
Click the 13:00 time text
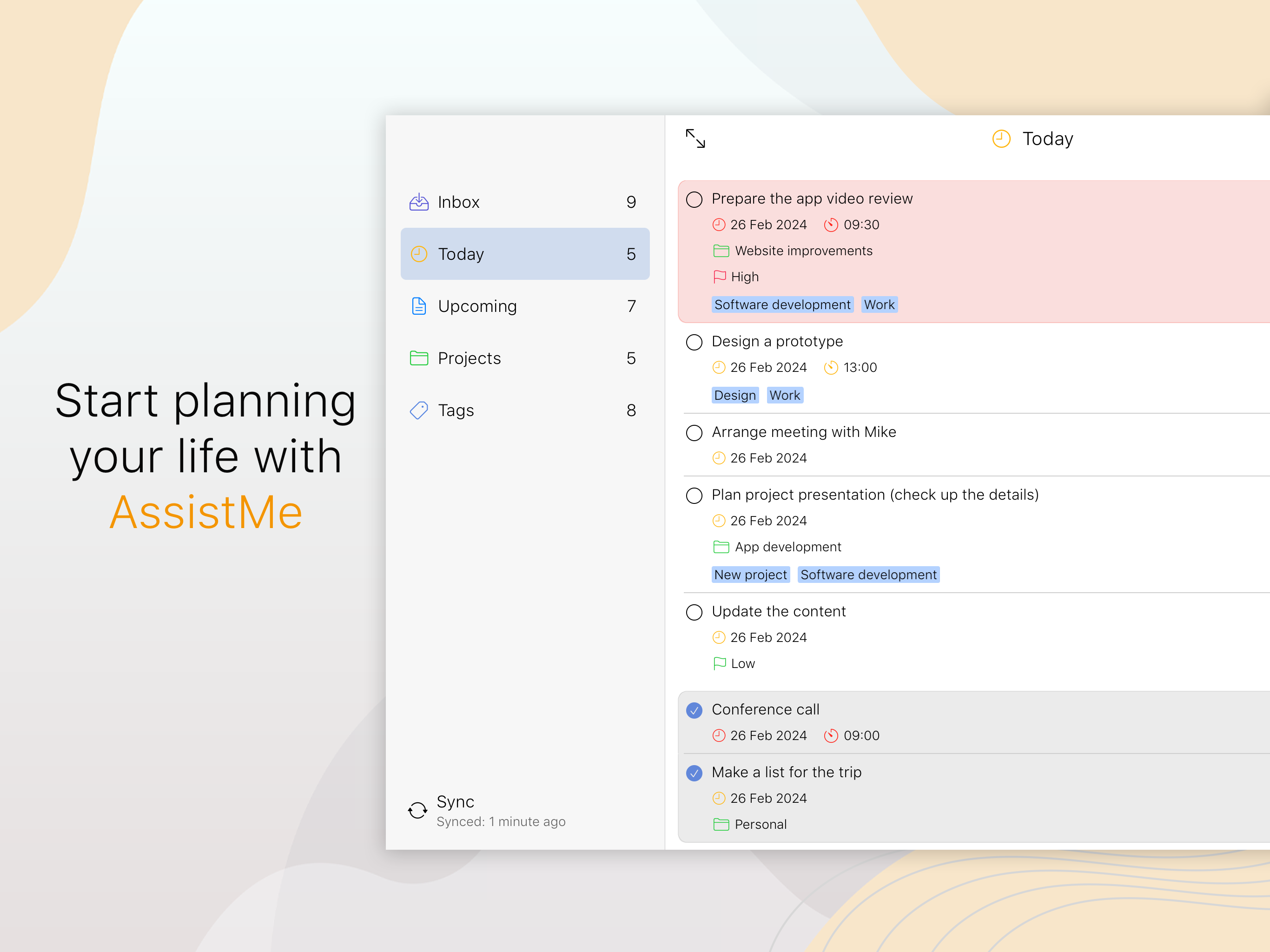point(860,368)
